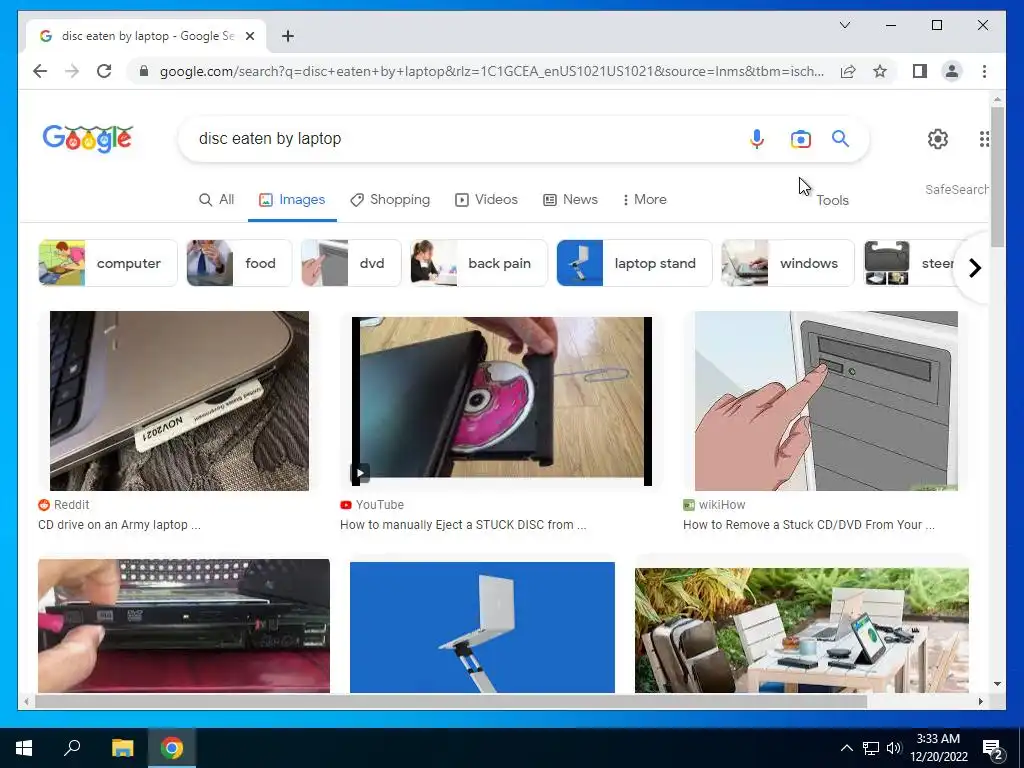Open the blue background laptop stand image
The height and width of the screenshot is (768, 1024).
(482, 627)
